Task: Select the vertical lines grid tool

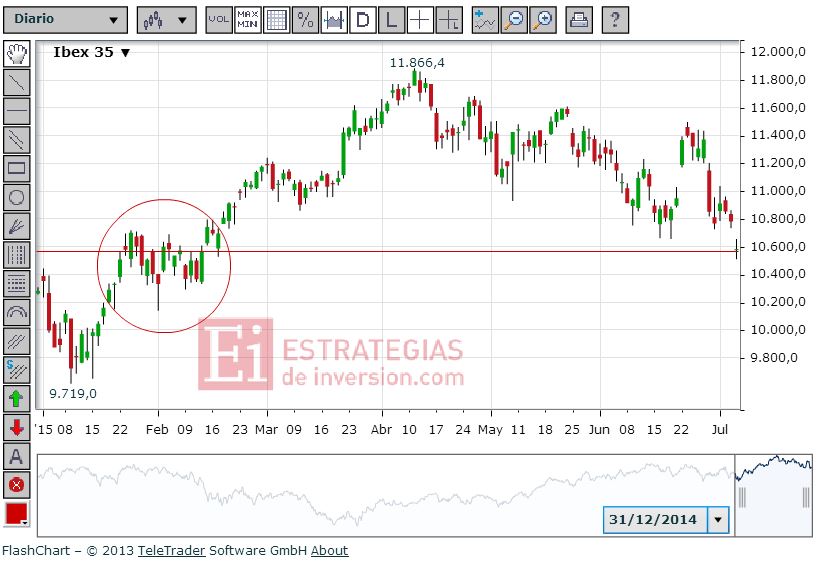Action: [17, 255]
